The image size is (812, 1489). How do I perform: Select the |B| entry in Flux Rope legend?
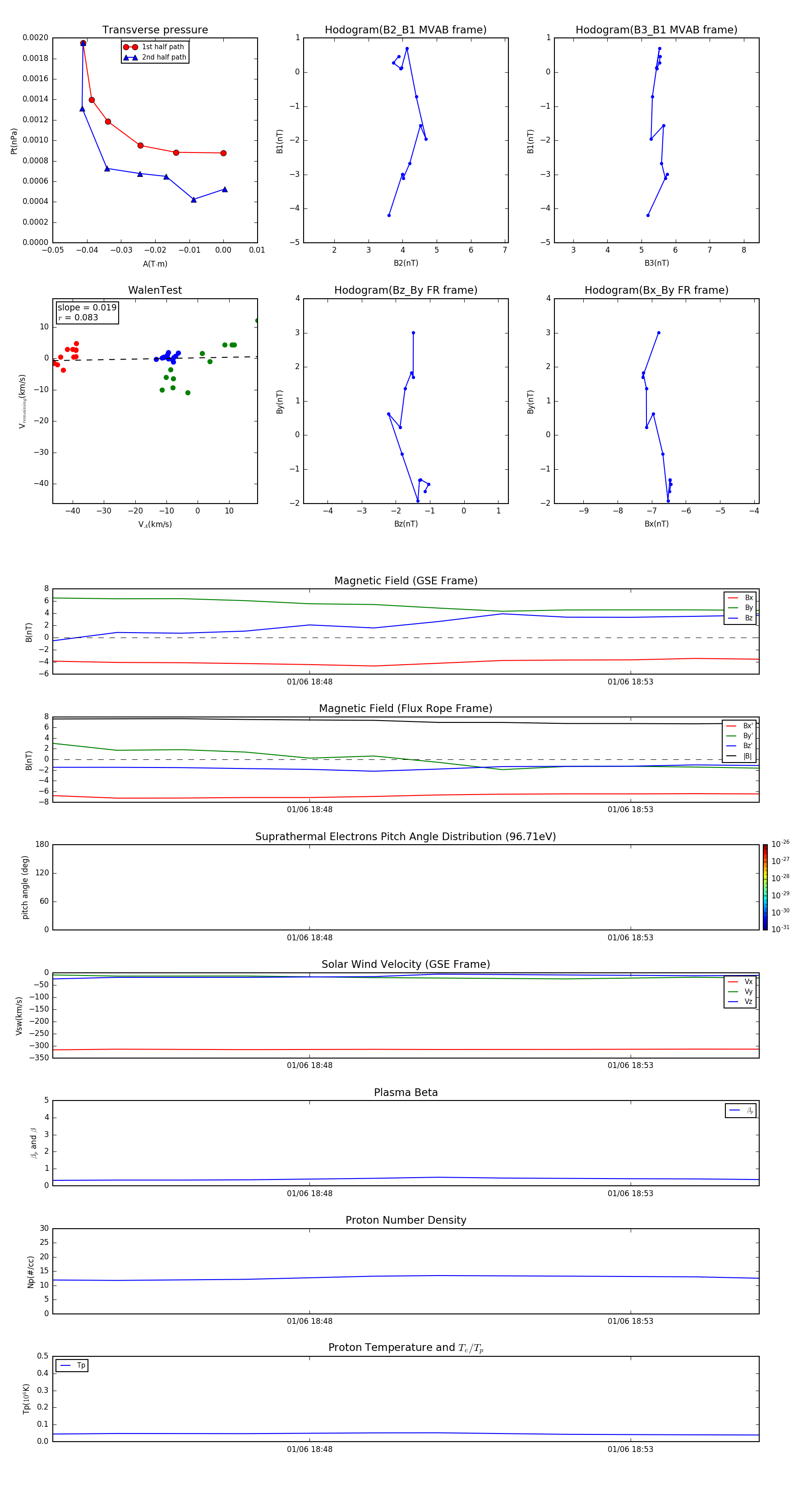(x=740, y=756)
